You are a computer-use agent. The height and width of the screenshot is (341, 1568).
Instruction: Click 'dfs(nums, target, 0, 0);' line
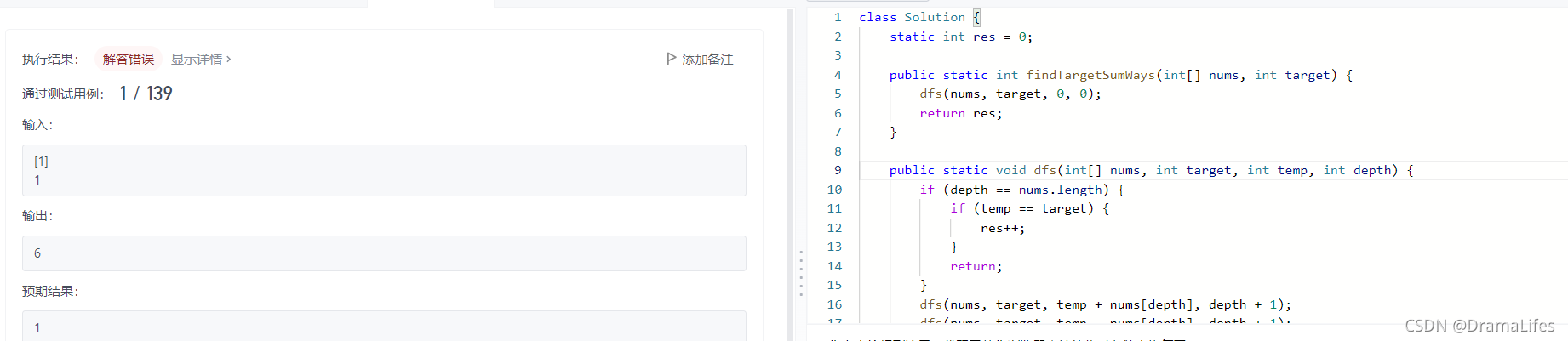(1010, 94)
